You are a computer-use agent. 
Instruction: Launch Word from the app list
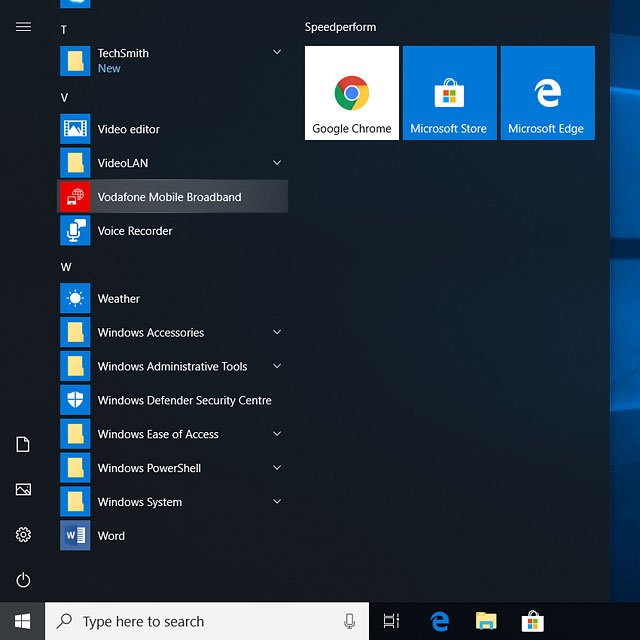[111, 536]
